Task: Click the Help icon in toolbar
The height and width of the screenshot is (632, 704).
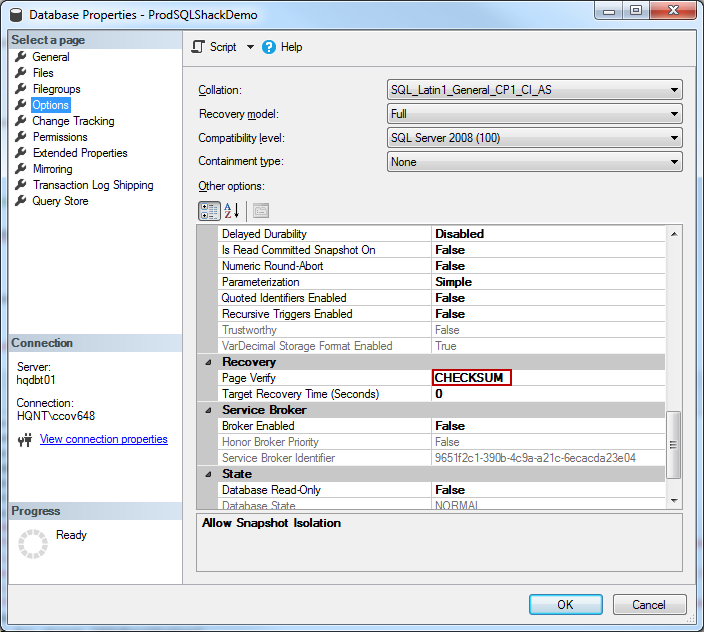Action: pyautogui.click(x=269, y=47)
